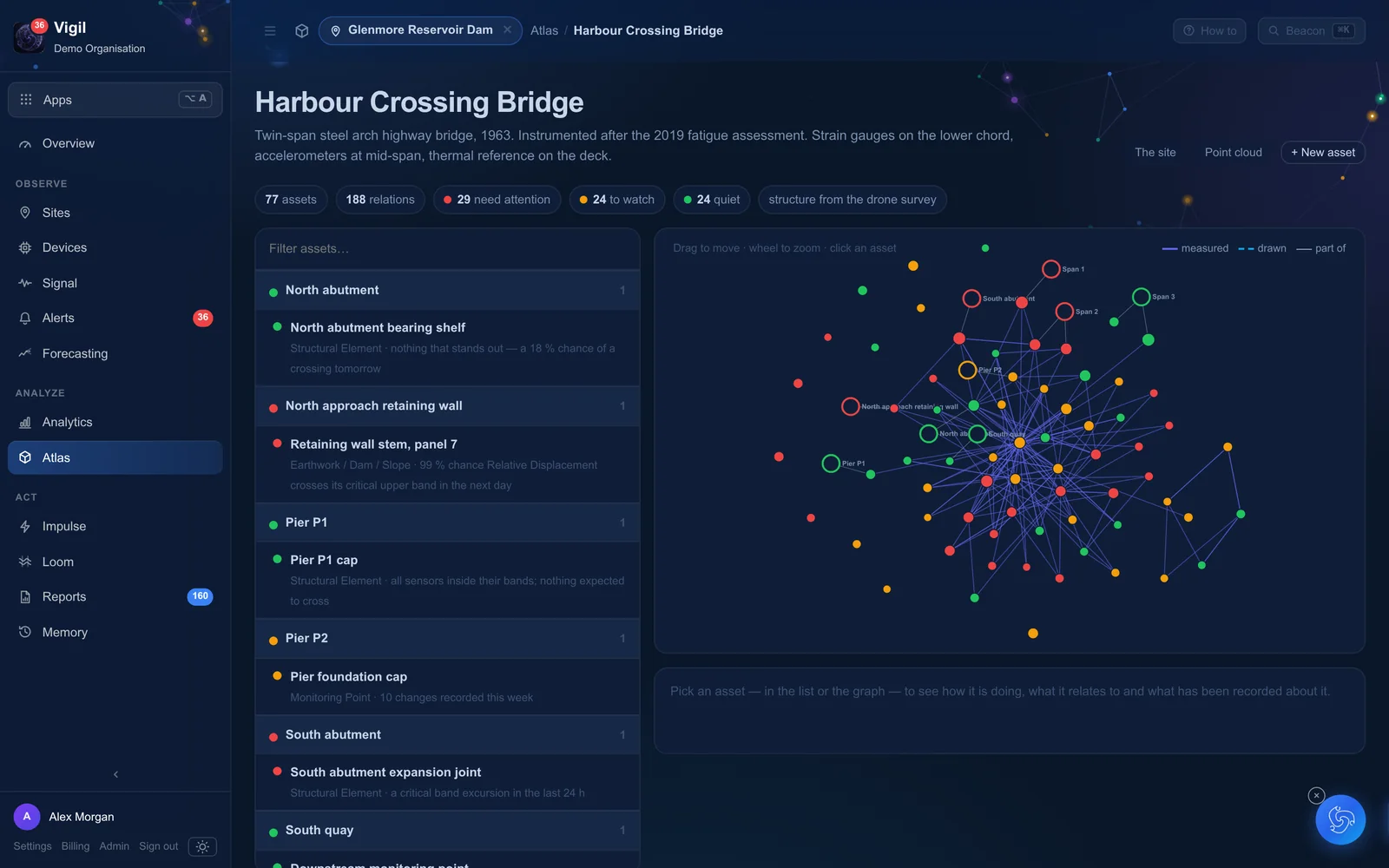
Task: Open Admin link in footer
Action: coord(114,846)
